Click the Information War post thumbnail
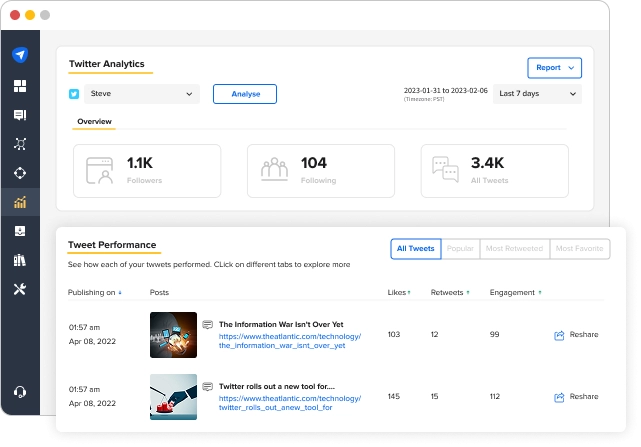 click(x=173, y=335)
